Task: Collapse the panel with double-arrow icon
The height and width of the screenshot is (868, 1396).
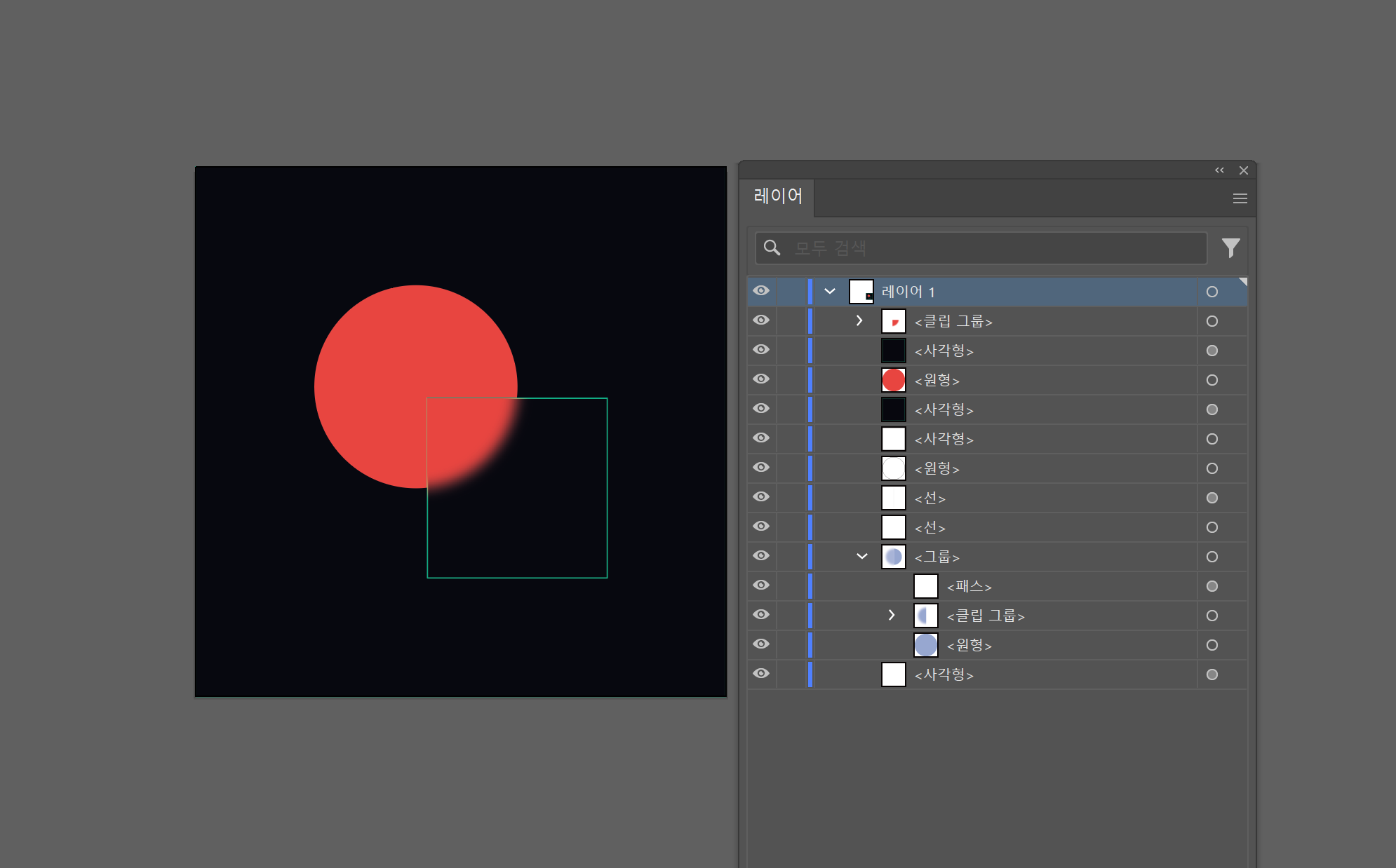Action: point(1219,170)
